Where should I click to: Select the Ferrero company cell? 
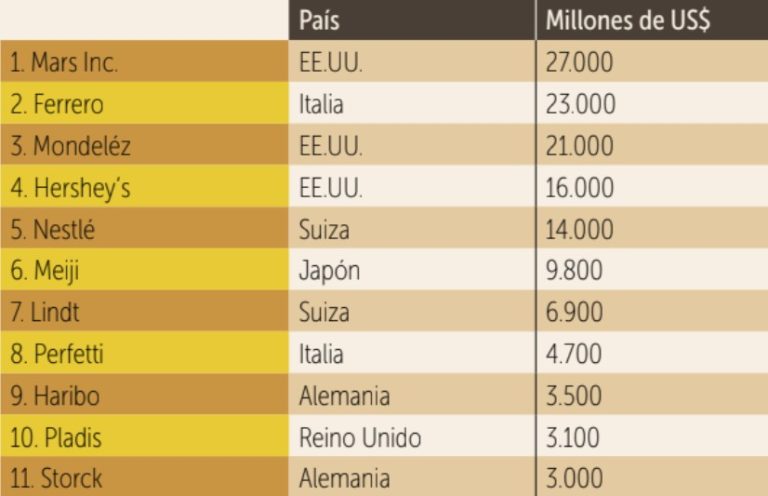[57, 104]
